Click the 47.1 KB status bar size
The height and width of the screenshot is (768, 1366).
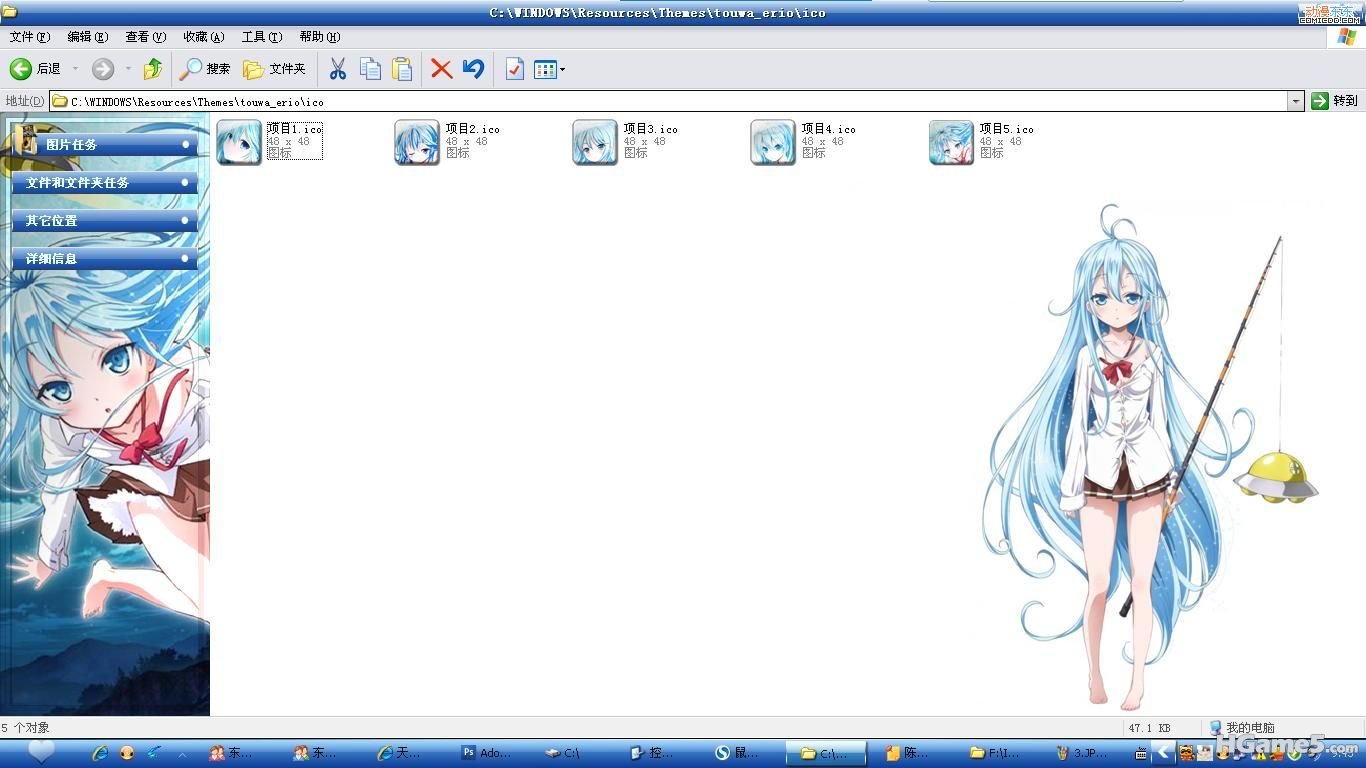click(x=1149, y=728)
